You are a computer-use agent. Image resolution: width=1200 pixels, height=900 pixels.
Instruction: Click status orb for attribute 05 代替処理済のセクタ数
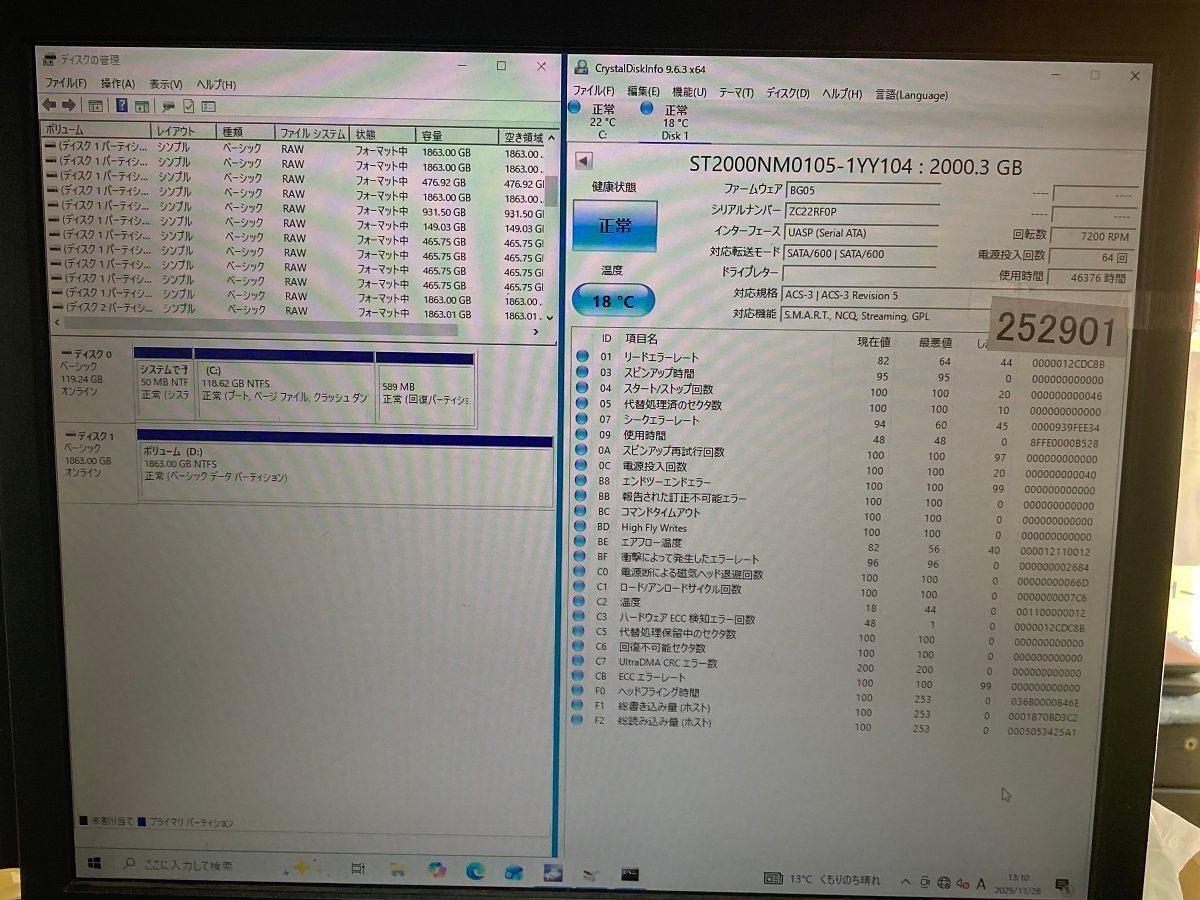[x=582, y=404]
